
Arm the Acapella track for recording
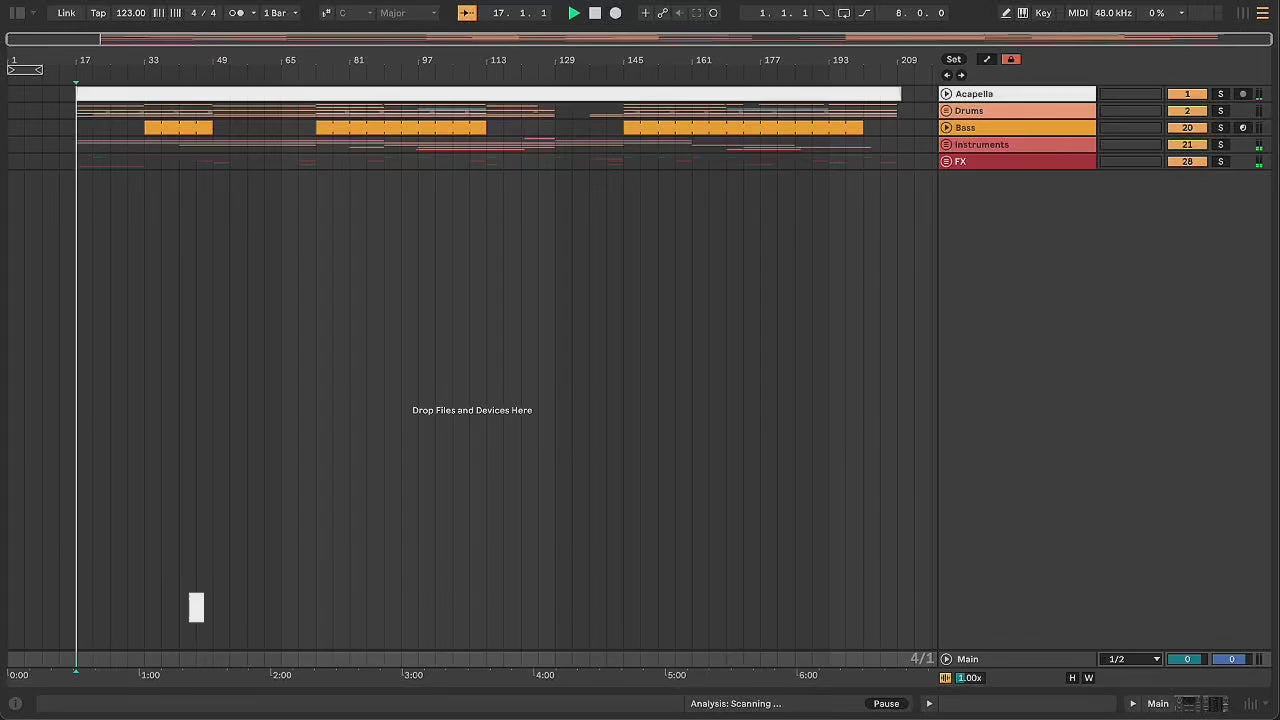[1243, 94]
